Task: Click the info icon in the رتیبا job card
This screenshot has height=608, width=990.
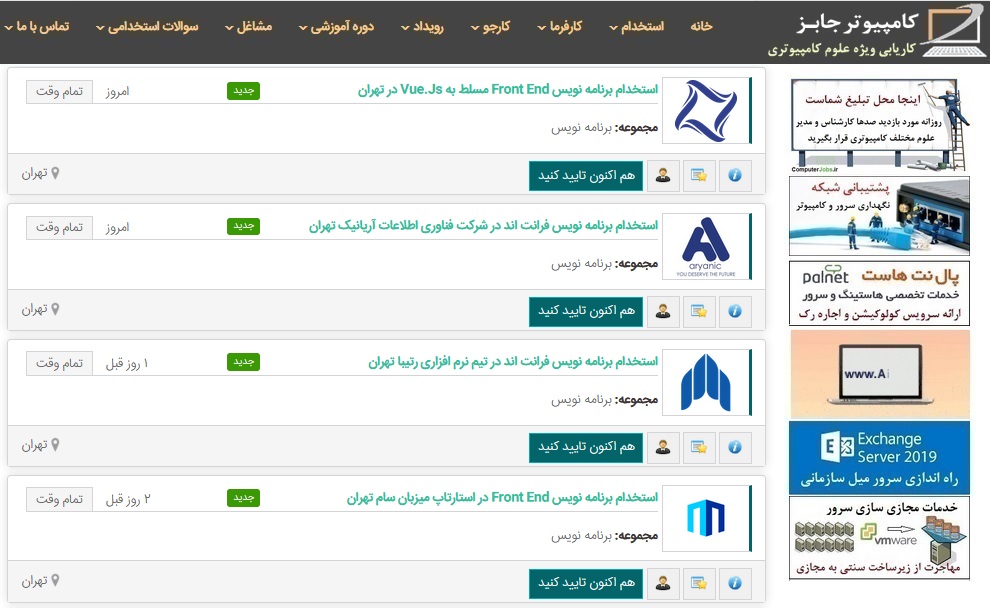Action: (x=735, y=447)
